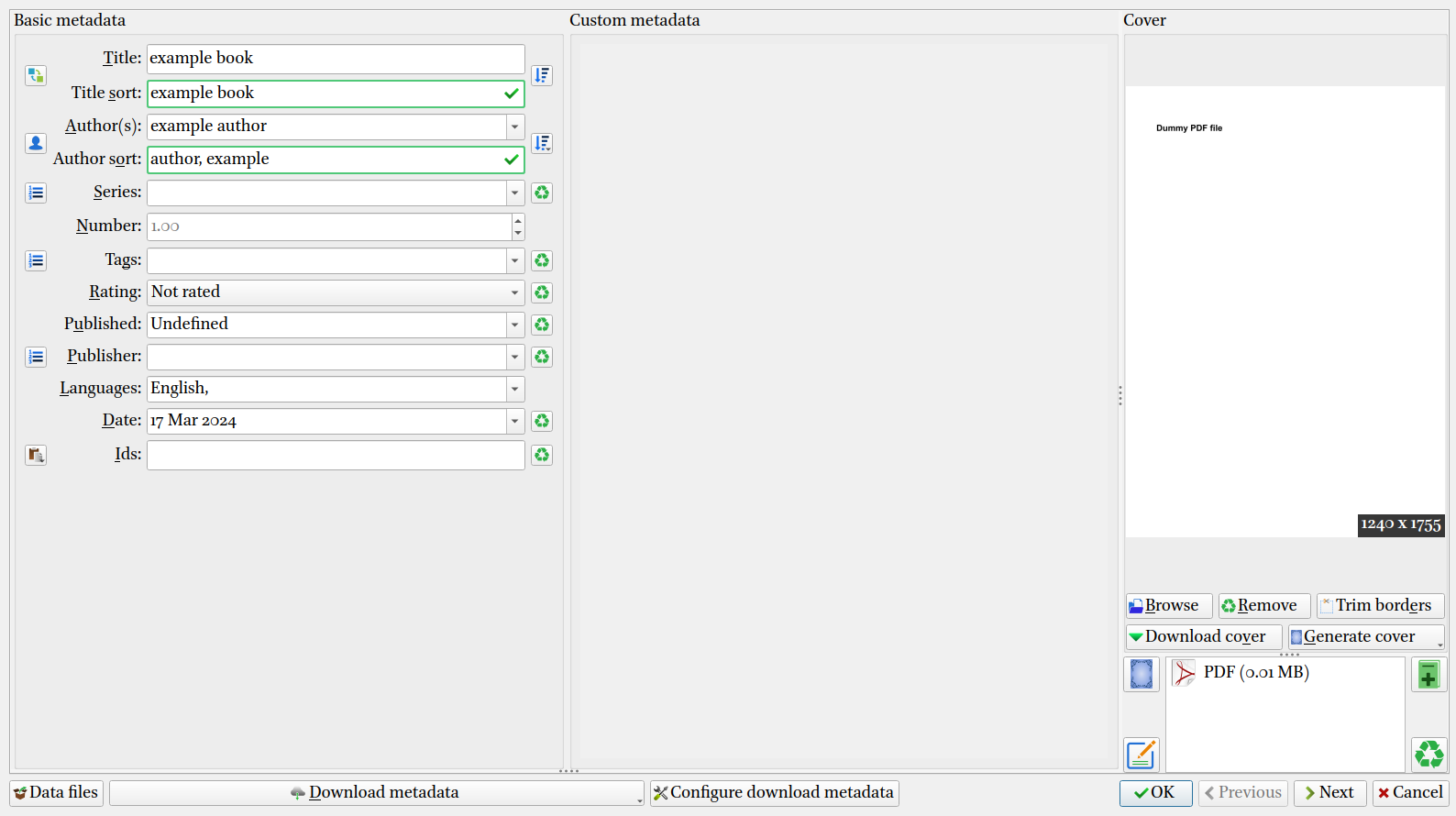This screenshot has width=1456, height=816.
Task: Clear the Tags field
Action: (542, 260)
